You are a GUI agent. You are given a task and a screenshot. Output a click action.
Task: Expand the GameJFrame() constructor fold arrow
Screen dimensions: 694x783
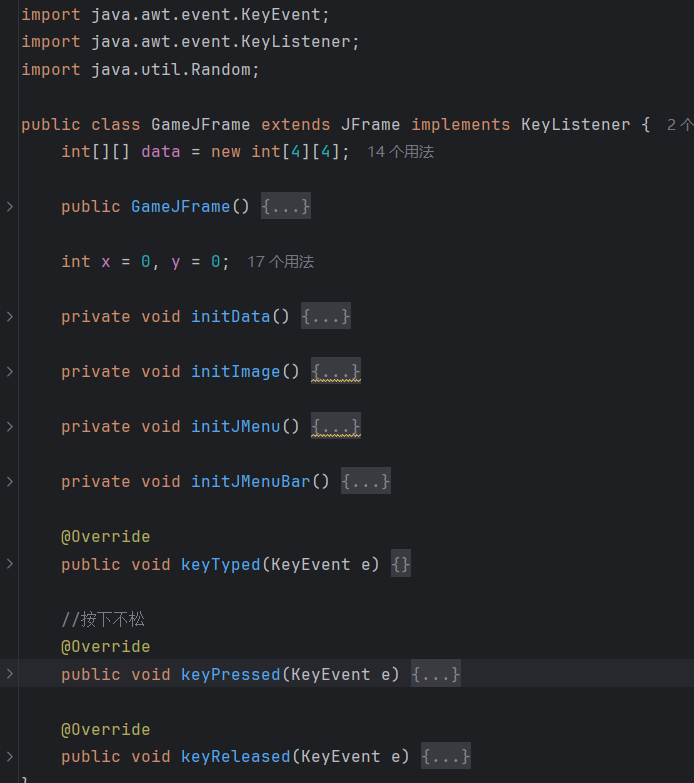tap(9, 206)
